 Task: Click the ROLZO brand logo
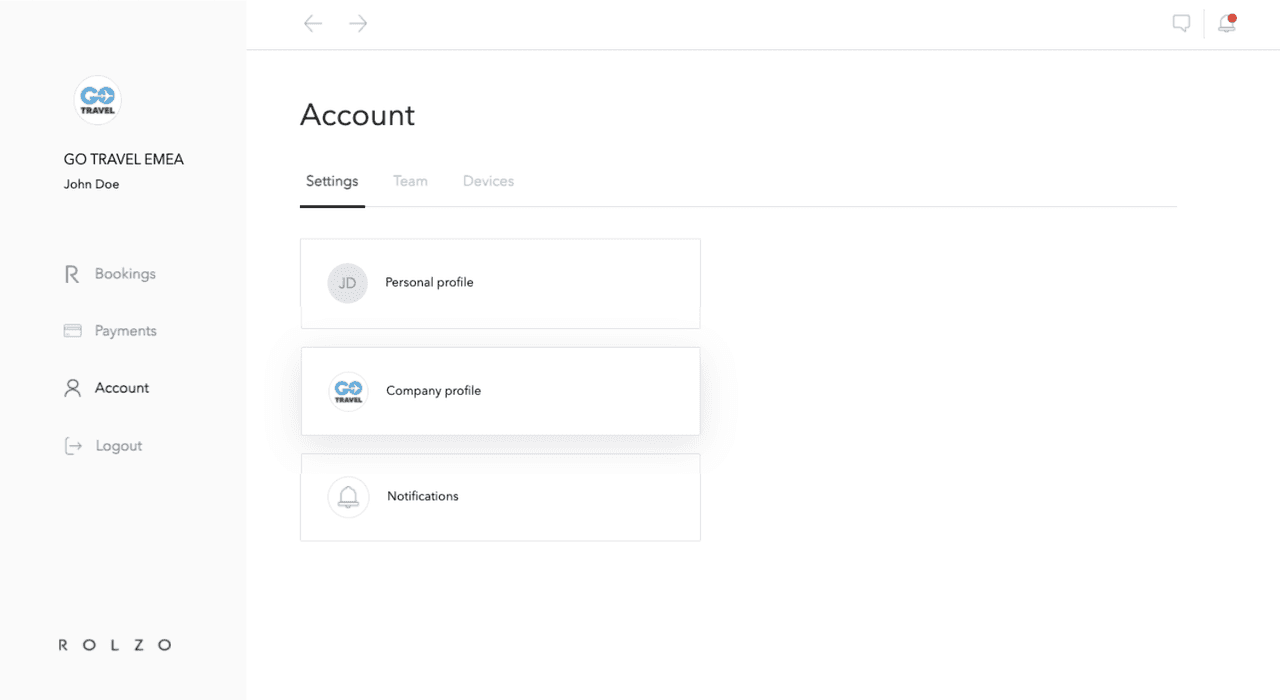(115, 645)
